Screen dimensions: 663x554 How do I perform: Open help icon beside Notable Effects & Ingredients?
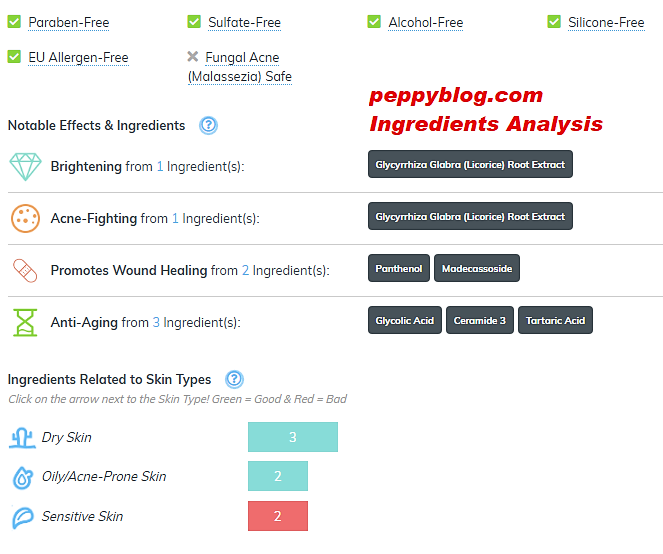(x=208, y=125)
